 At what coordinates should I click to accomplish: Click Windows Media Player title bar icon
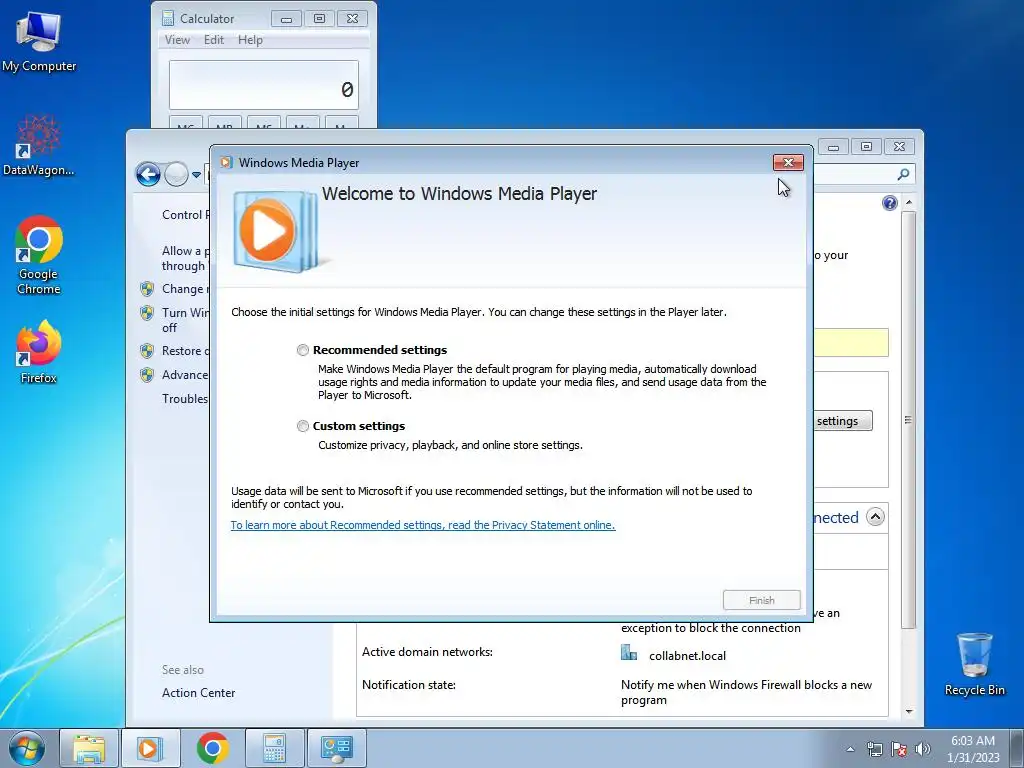226,163
